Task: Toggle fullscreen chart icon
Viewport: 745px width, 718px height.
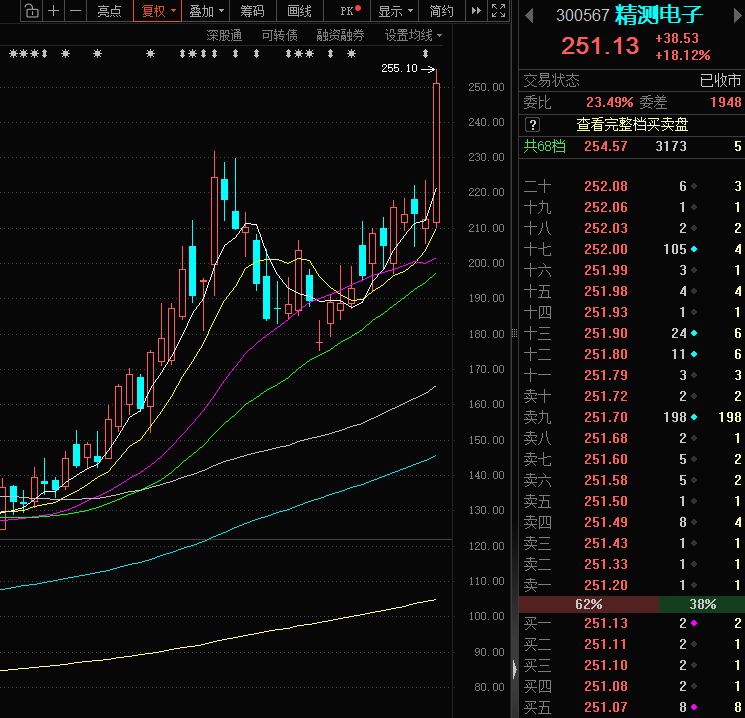Action: (x=498, y=10)
